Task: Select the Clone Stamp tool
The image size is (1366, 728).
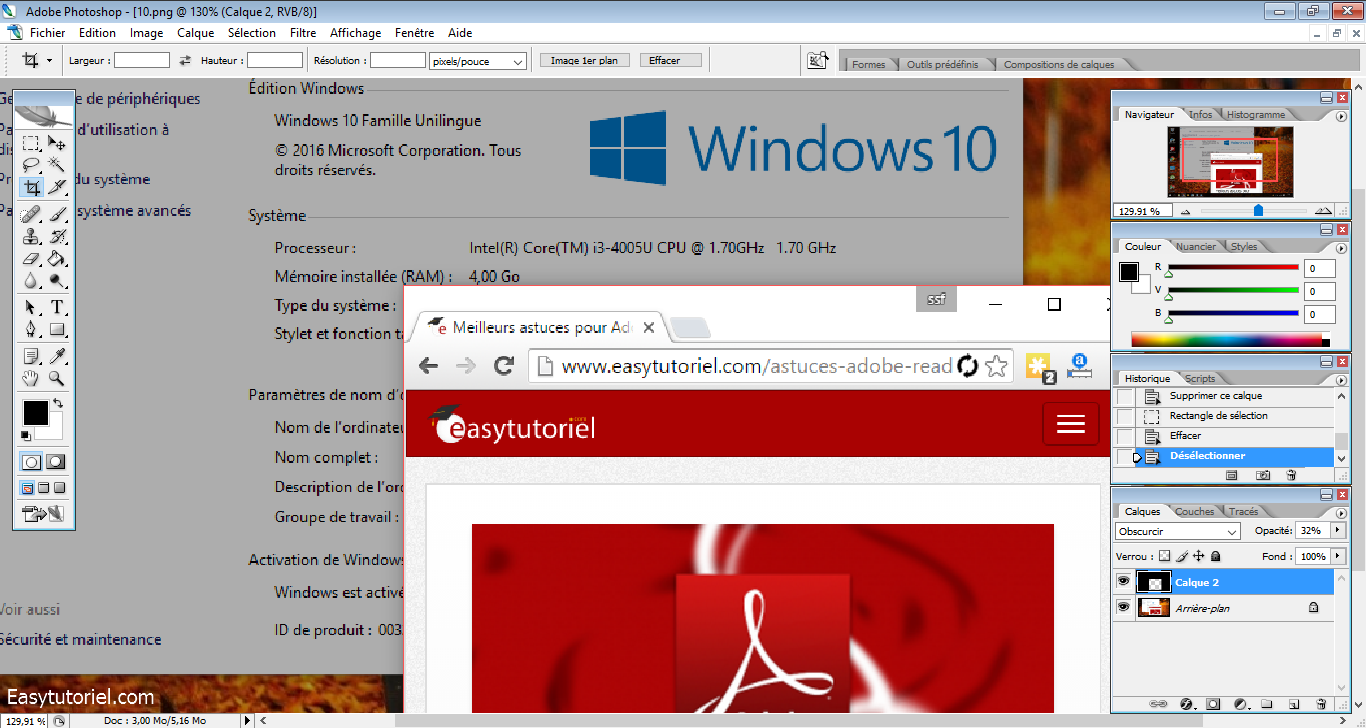Action: [x=32, y=237]
